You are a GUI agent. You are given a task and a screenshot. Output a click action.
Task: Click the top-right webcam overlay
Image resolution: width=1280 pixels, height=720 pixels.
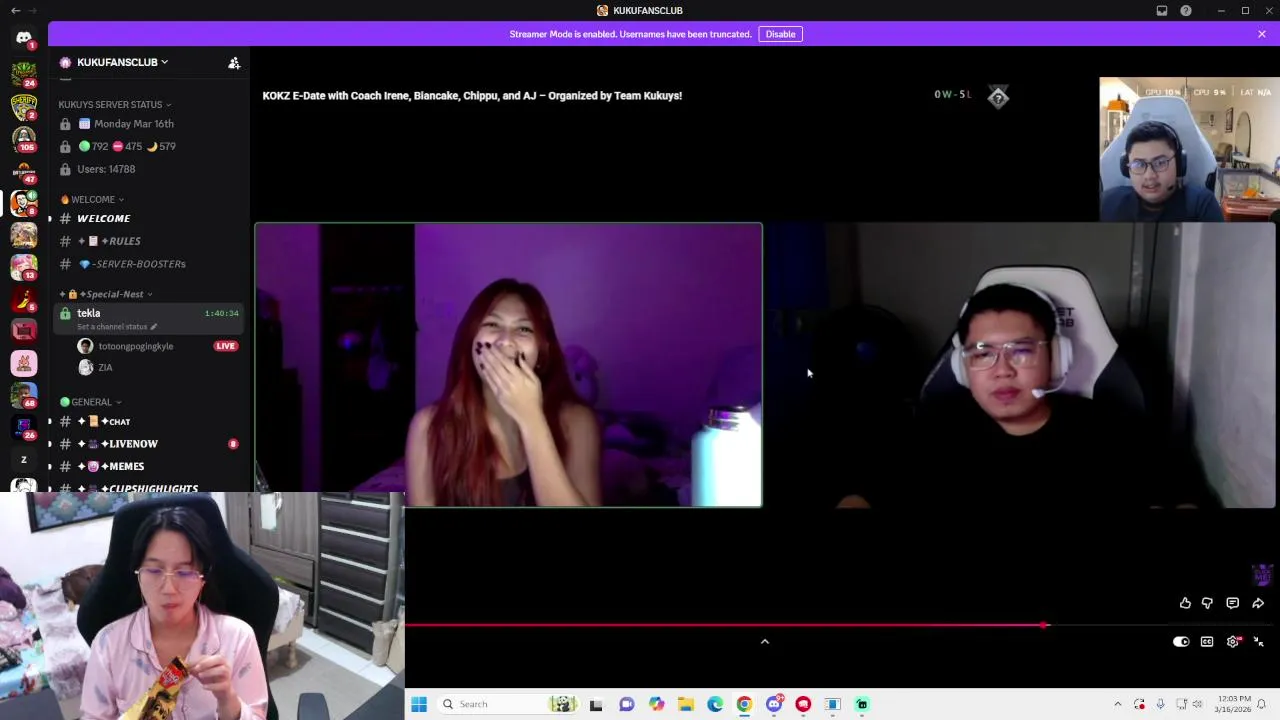click(x=1189, y=149)
